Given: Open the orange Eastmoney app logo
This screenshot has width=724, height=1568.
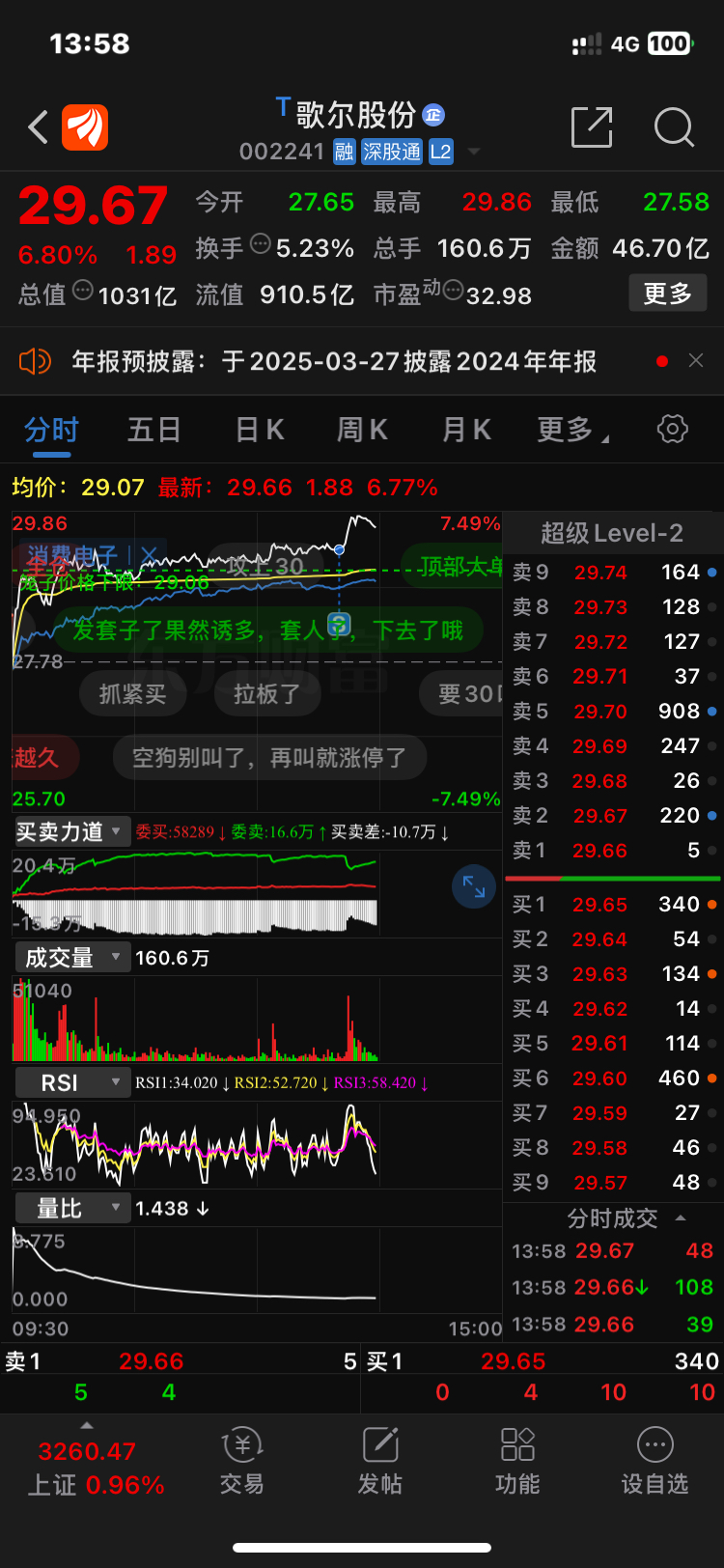Looking at the screenshot, I should pos(85,127).
